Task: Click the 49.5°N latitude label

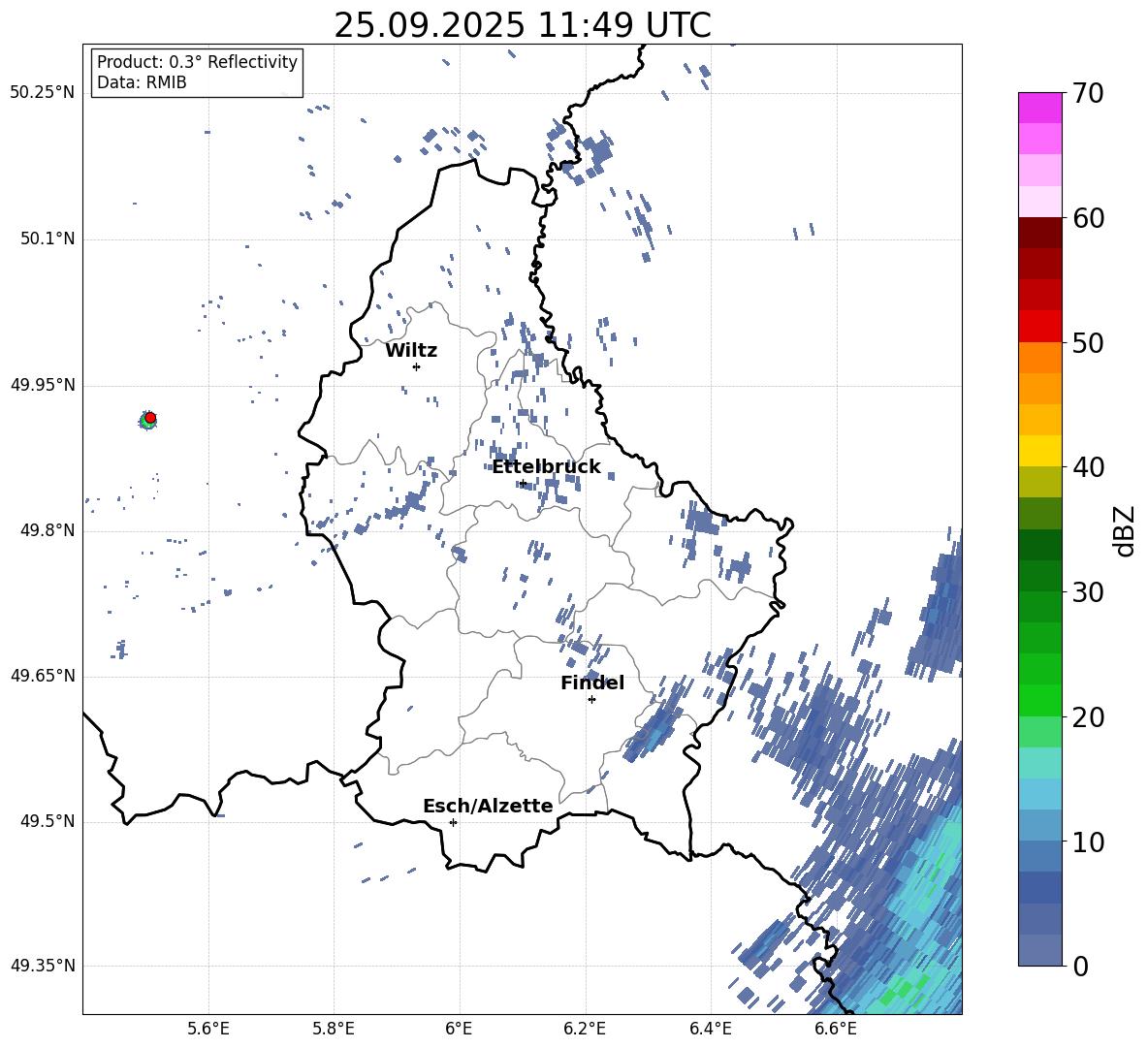Action: tap(48, 821)
